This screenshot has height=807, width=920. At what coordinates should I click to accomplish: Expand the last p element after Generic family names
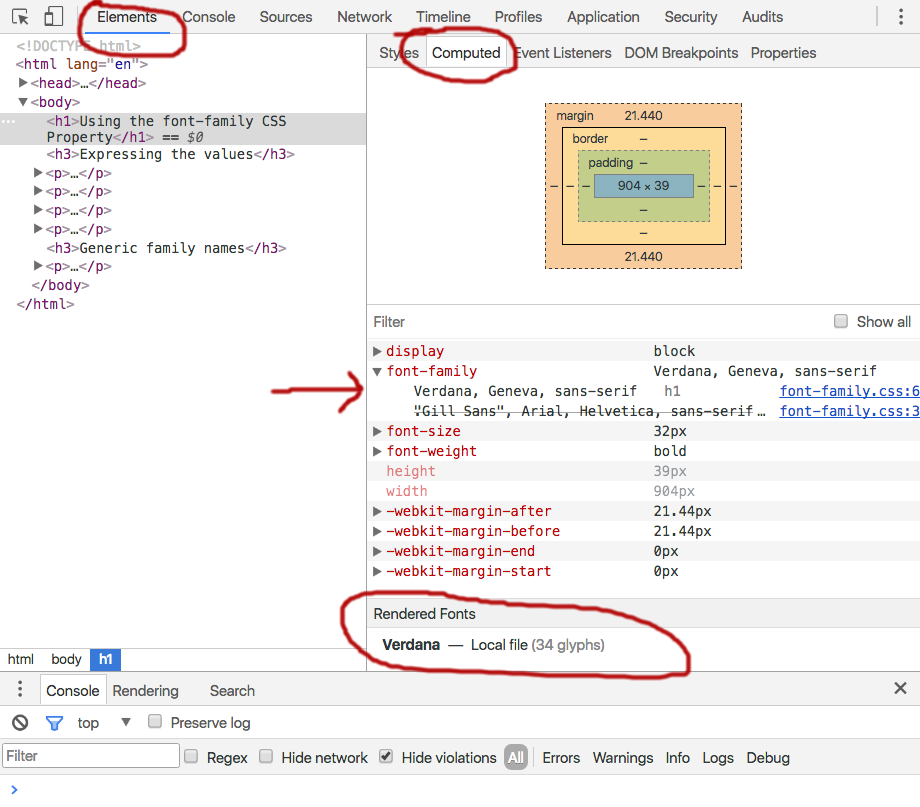[38, 266]
